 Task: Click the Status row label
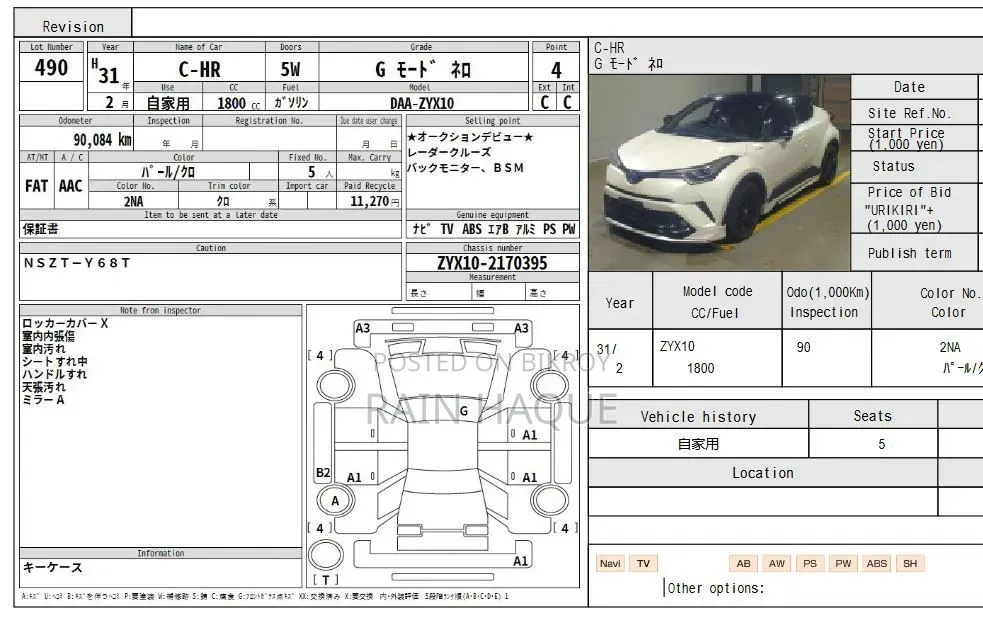[893, 166]
